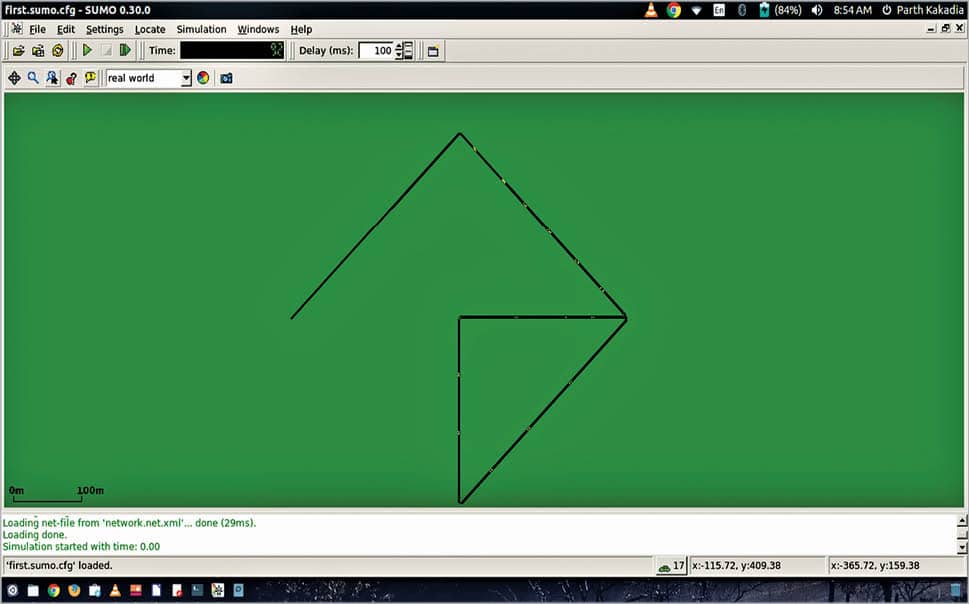Open Software Center bag icon in taskbar

(95, 590)
